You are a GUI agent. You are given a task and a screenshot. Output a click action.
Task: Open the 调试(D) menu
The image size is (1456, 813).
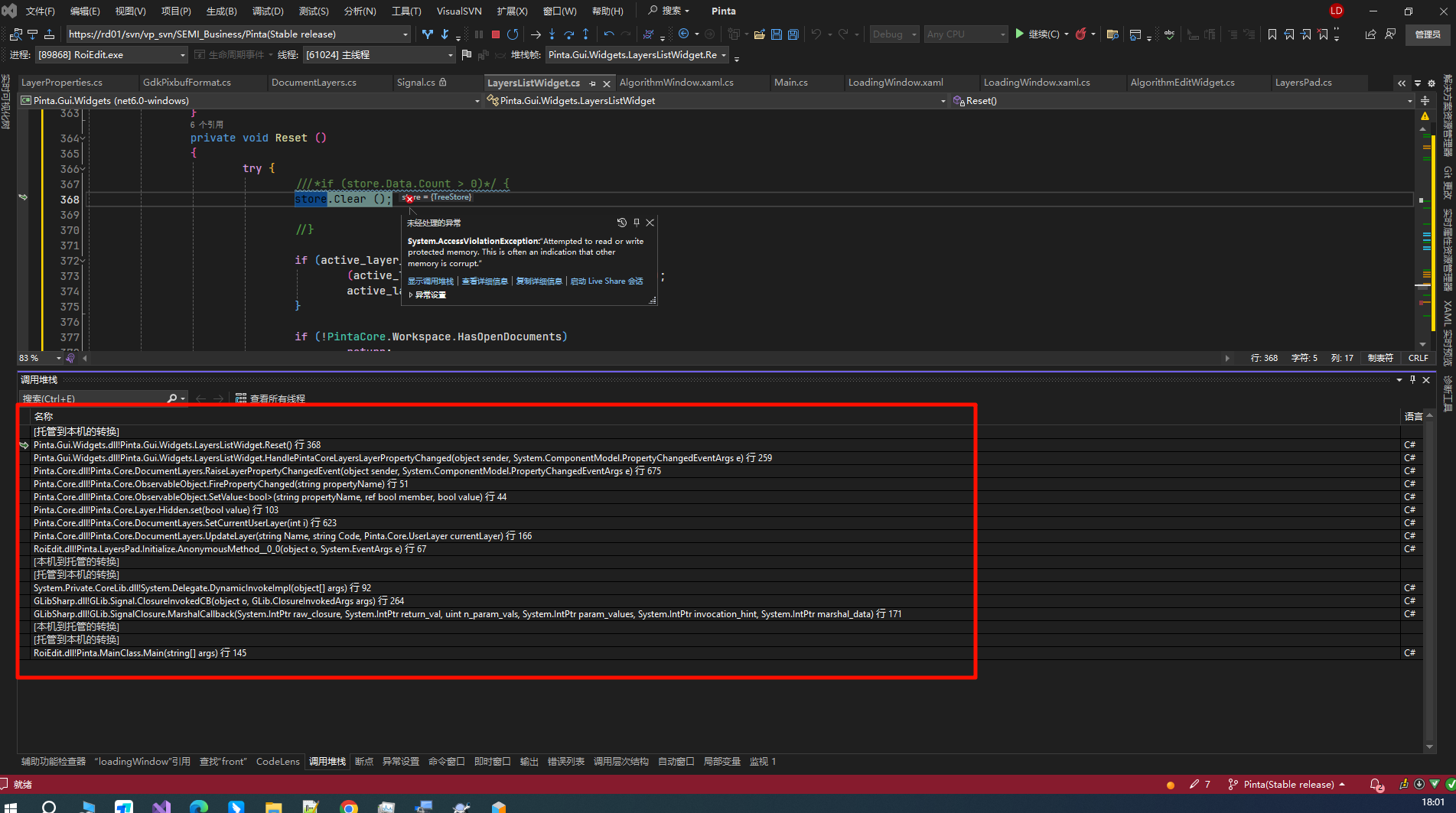click(x=268, y=11)
